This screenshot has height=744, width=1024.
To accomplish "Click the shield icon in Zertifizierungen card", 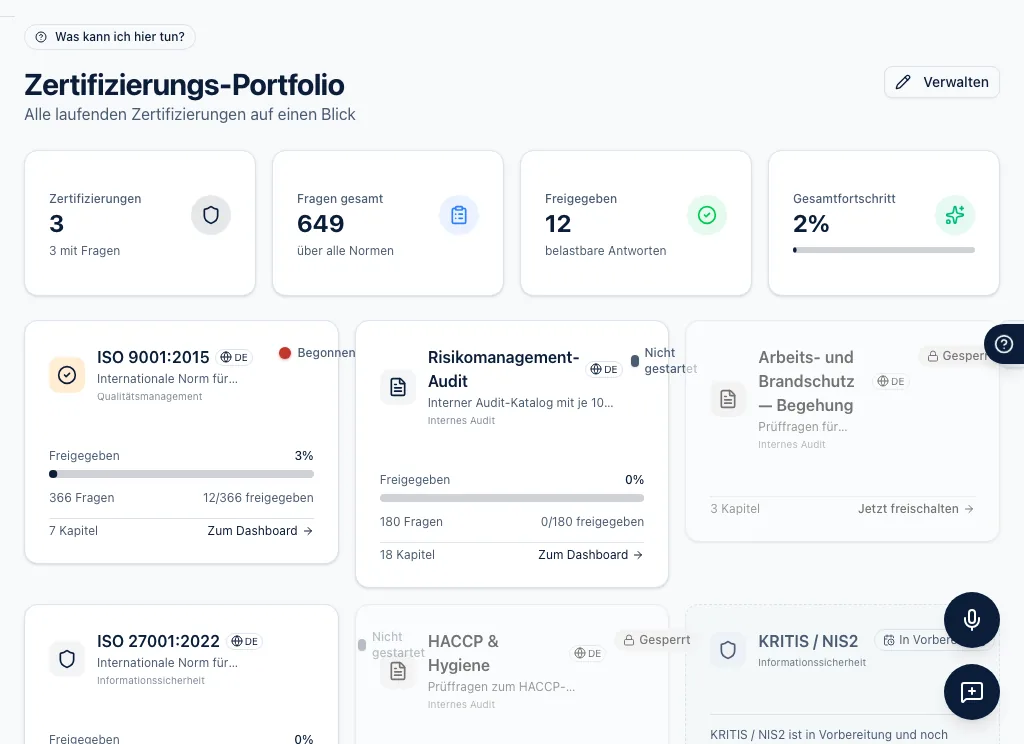I will coord(211,215).
